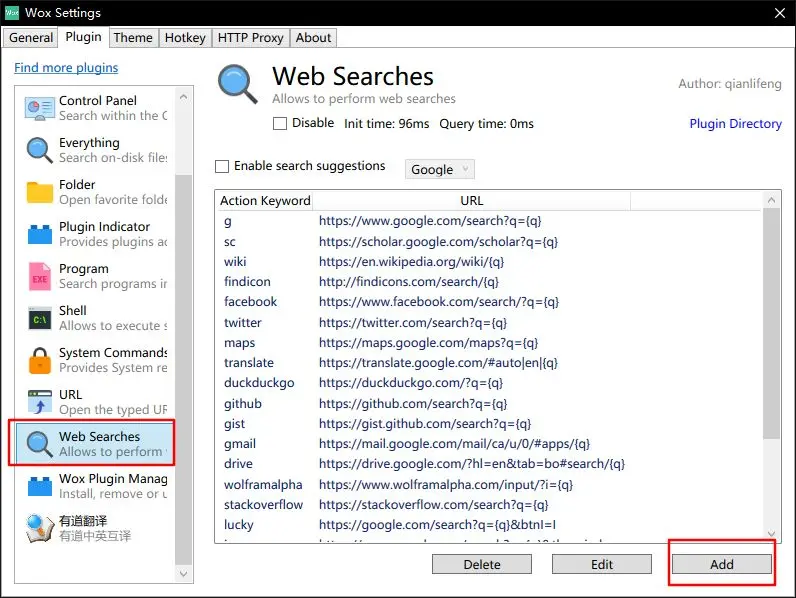This screenshot has width=796, height=598.
Task: Enable search suggestions checkbox
Action: point(222,166)
